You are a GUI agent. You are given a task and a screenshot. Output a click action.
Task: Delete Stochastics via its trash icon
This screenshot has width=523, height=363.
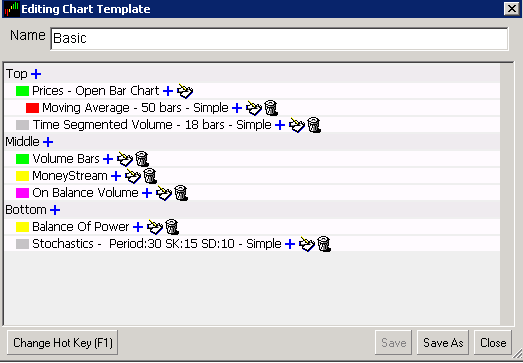click(324, 244)
